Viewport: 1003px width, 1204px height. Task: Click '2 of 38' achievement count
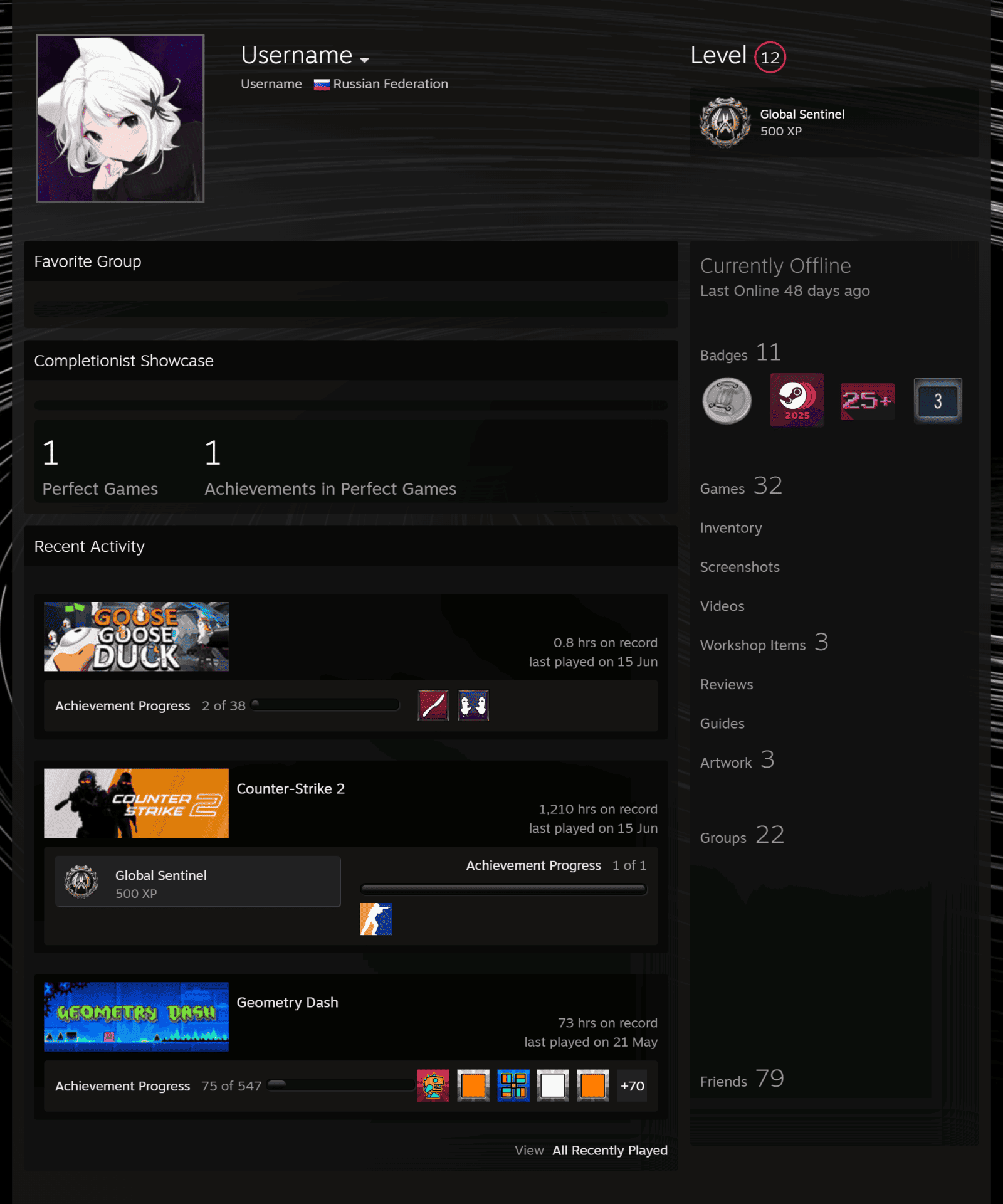(224, 705)
